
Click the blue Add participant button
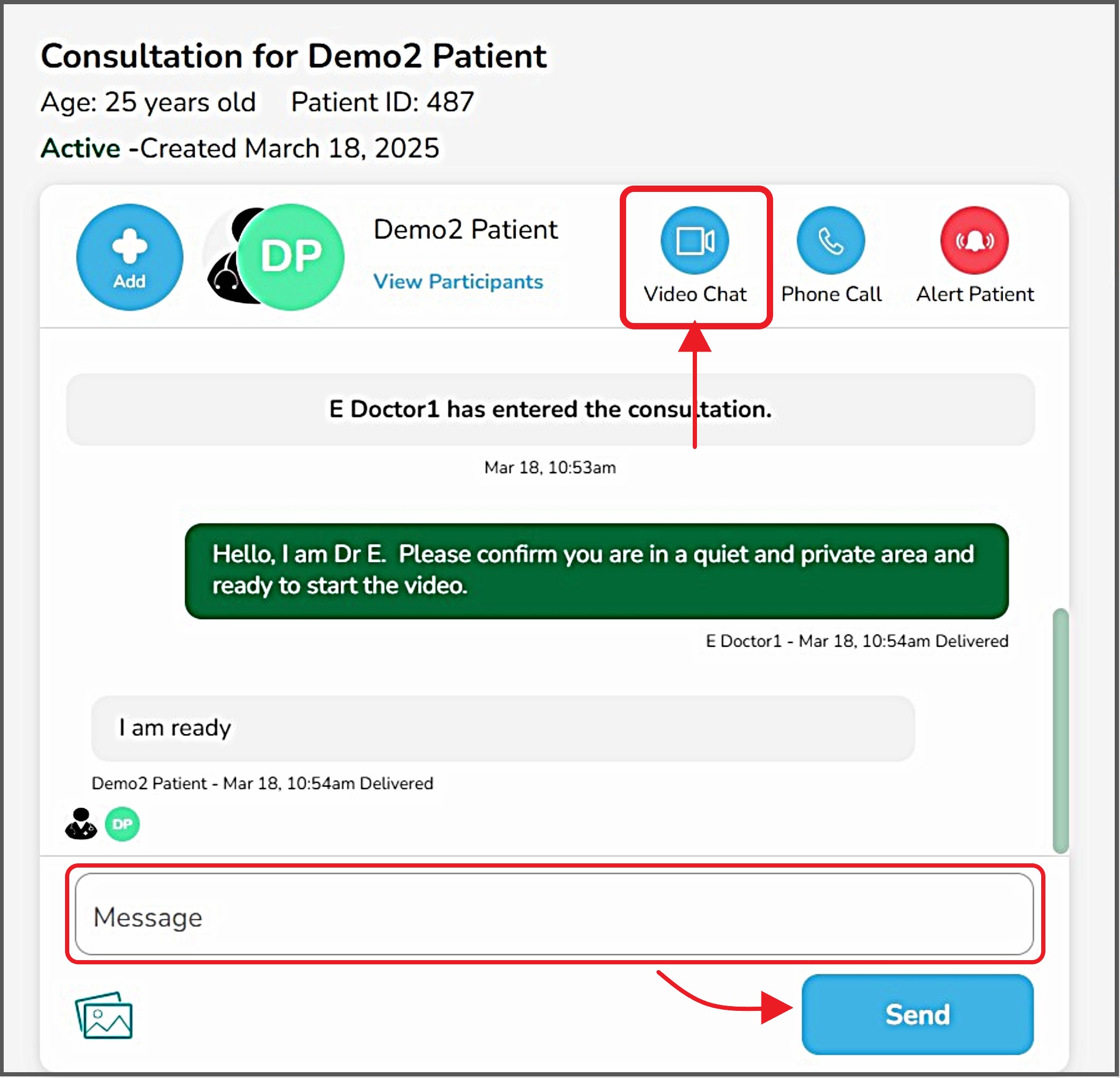(130, 257)
